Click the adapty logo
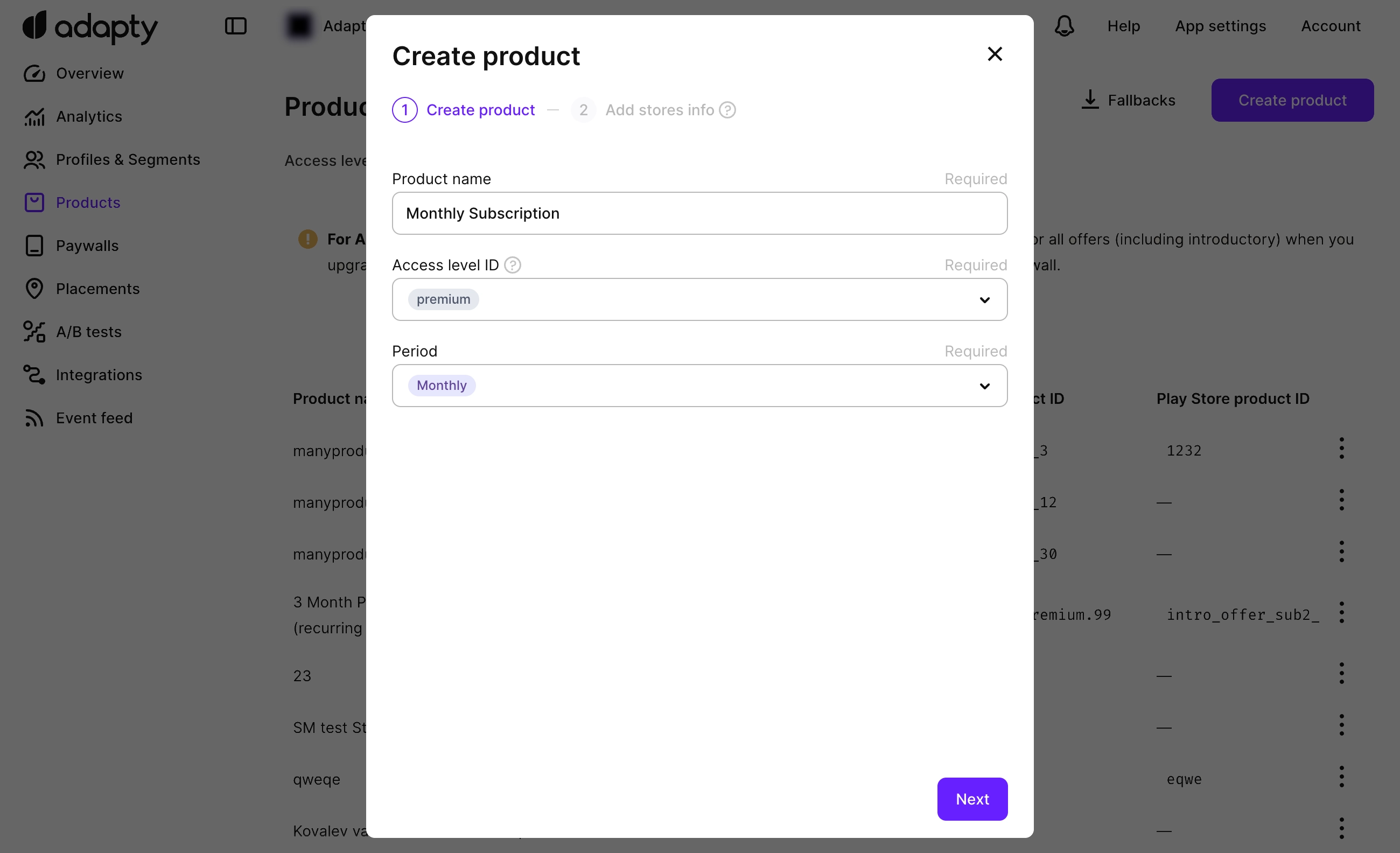Image resolution: width=1400 pixels, height=853 pixels. (x=90, y=27)
